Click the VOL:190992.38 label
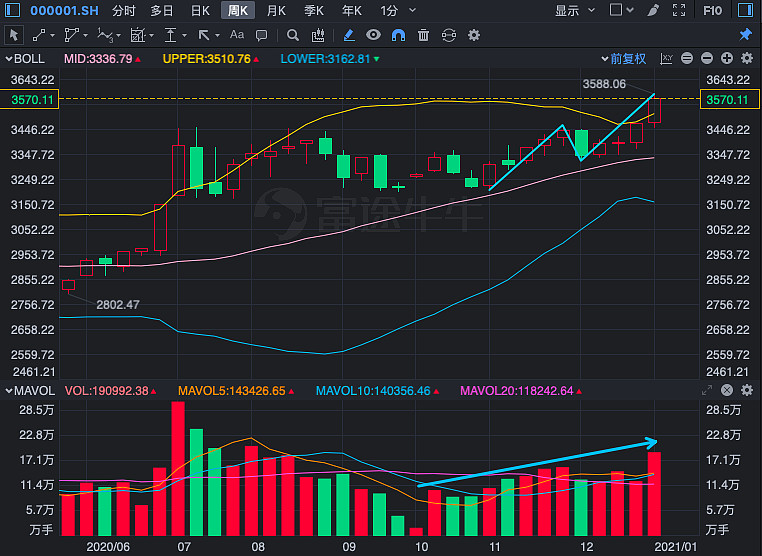 (106, 391)
